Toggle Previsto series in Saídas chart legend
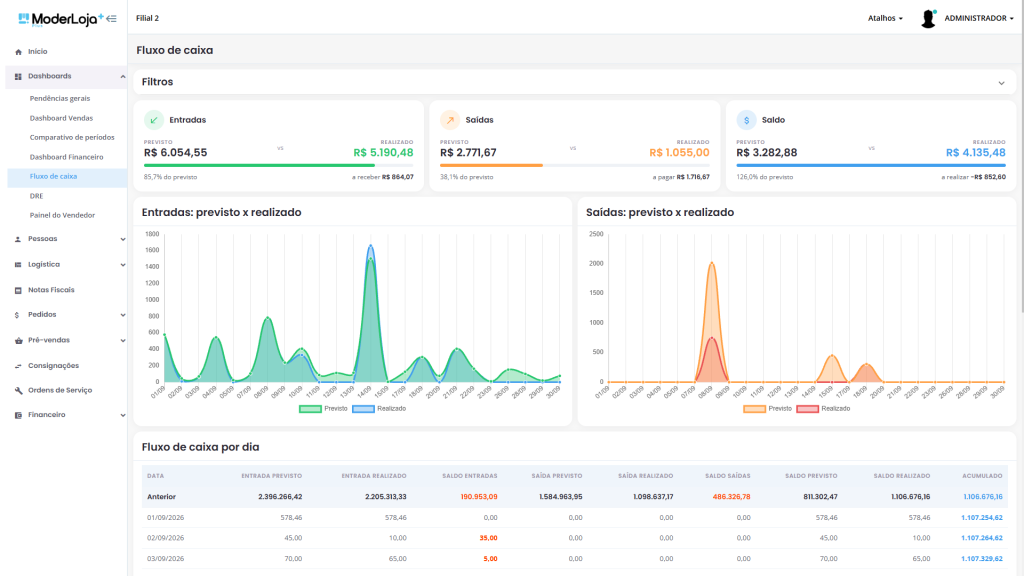The image size is (1024, 576). (x=767, y=409)
